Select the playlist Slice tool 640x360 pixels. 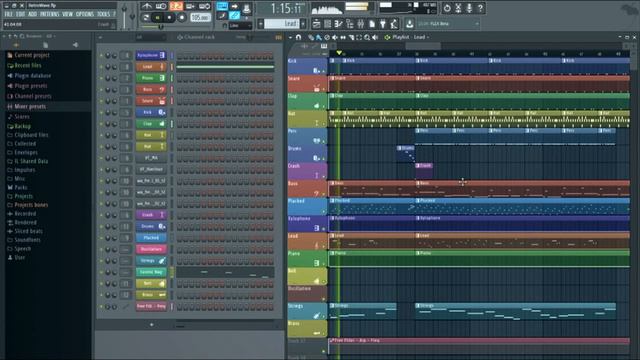click(x=351, y=37)
